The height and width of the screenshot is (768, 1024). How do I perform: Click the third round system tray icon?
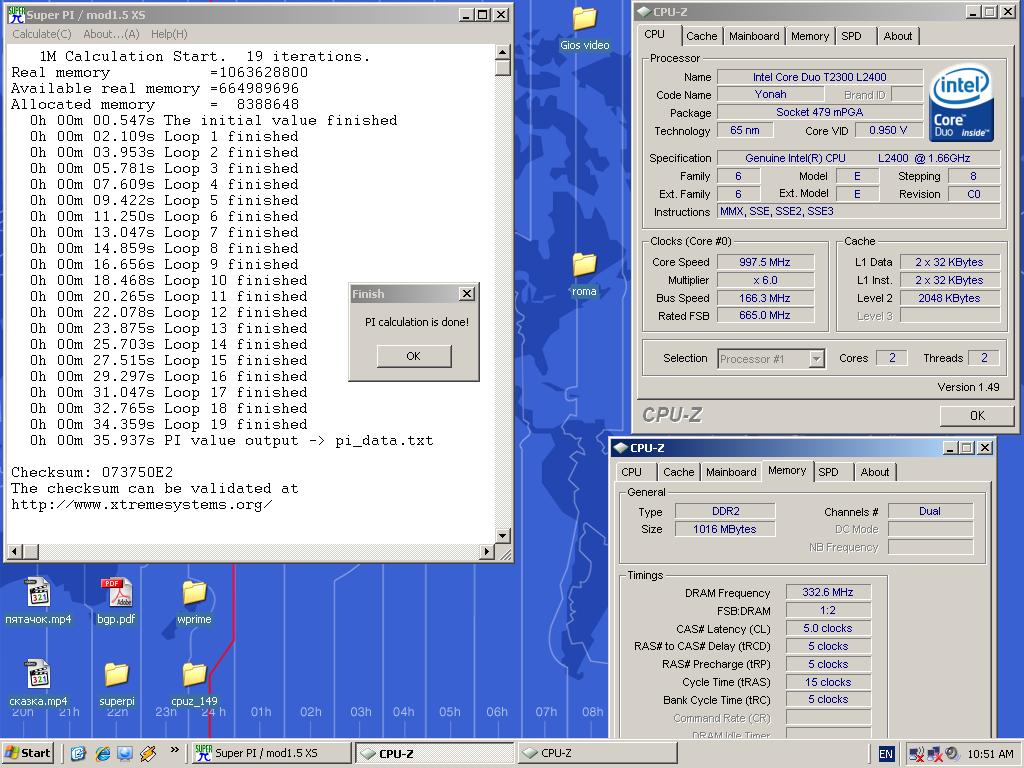pyautogui.click(x=952, y=754)
